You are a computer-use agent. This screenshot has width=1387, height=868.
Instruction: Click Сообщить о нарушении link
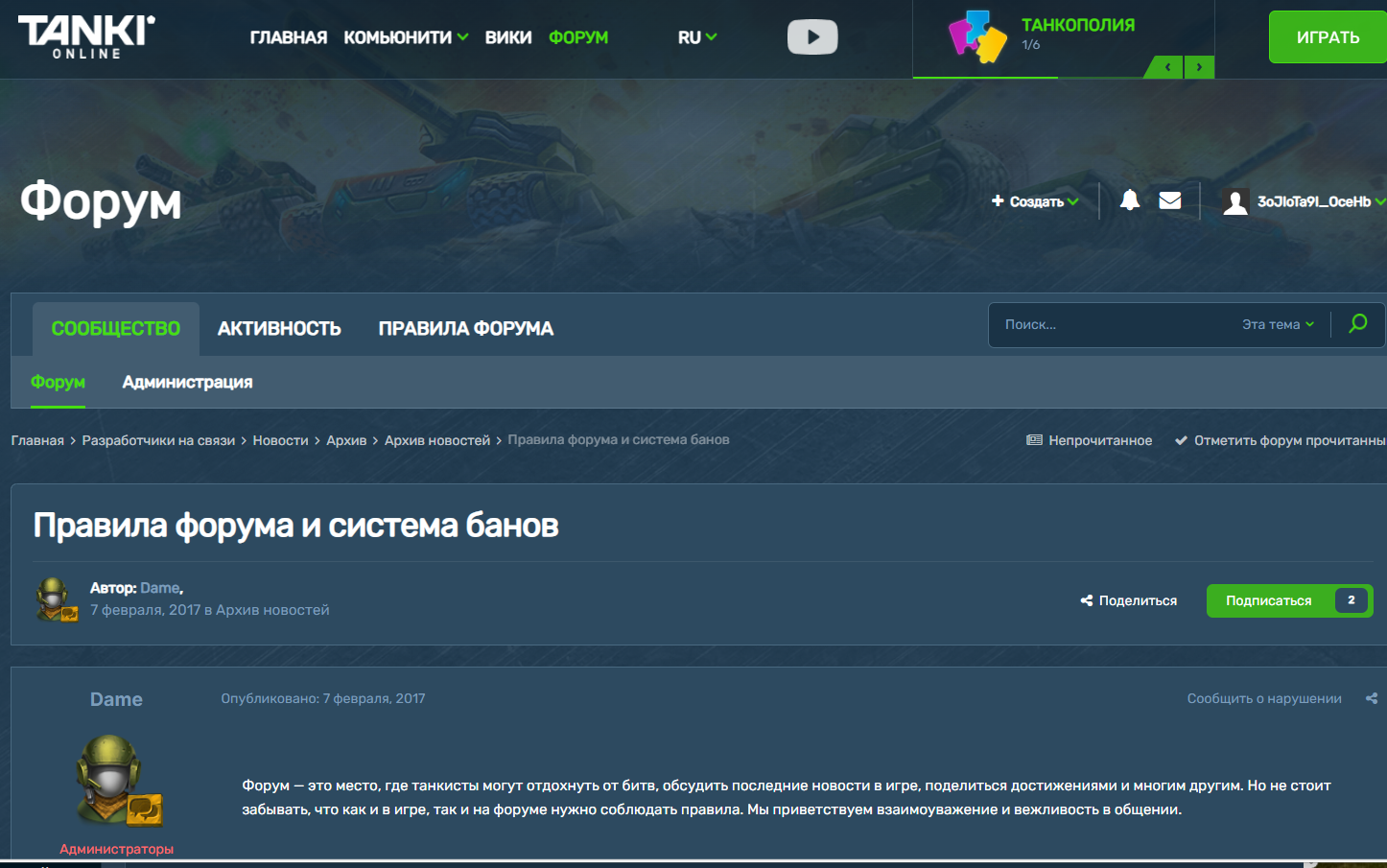1264,698
